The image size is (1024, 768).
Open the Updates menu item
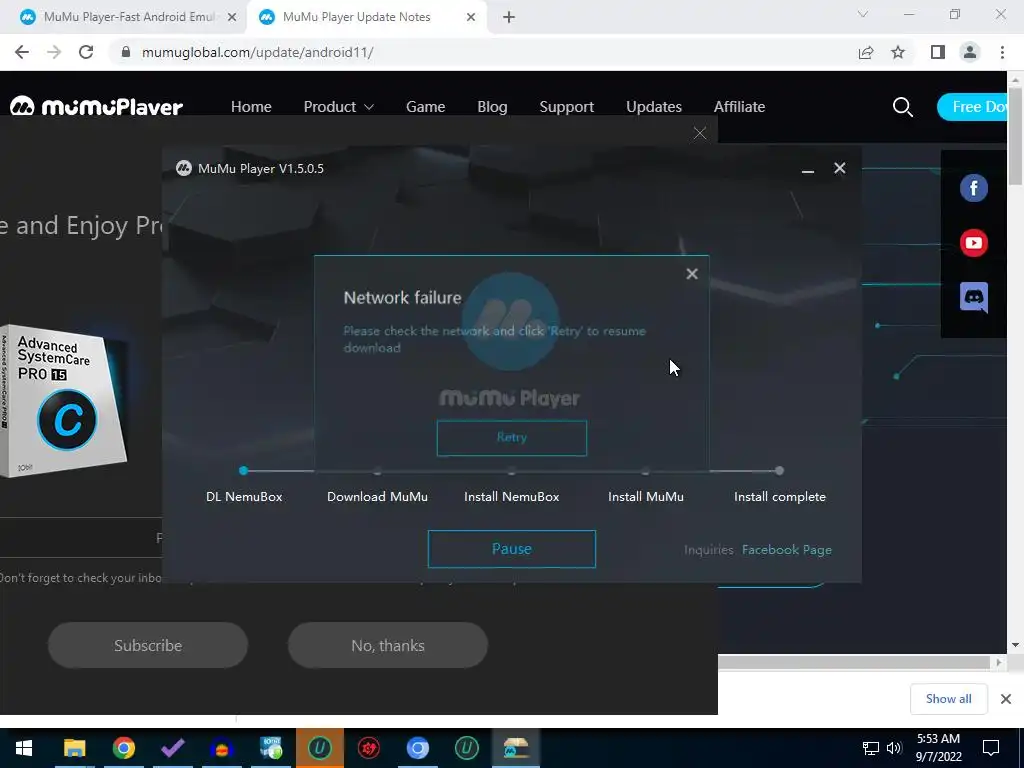click(654, 106)
